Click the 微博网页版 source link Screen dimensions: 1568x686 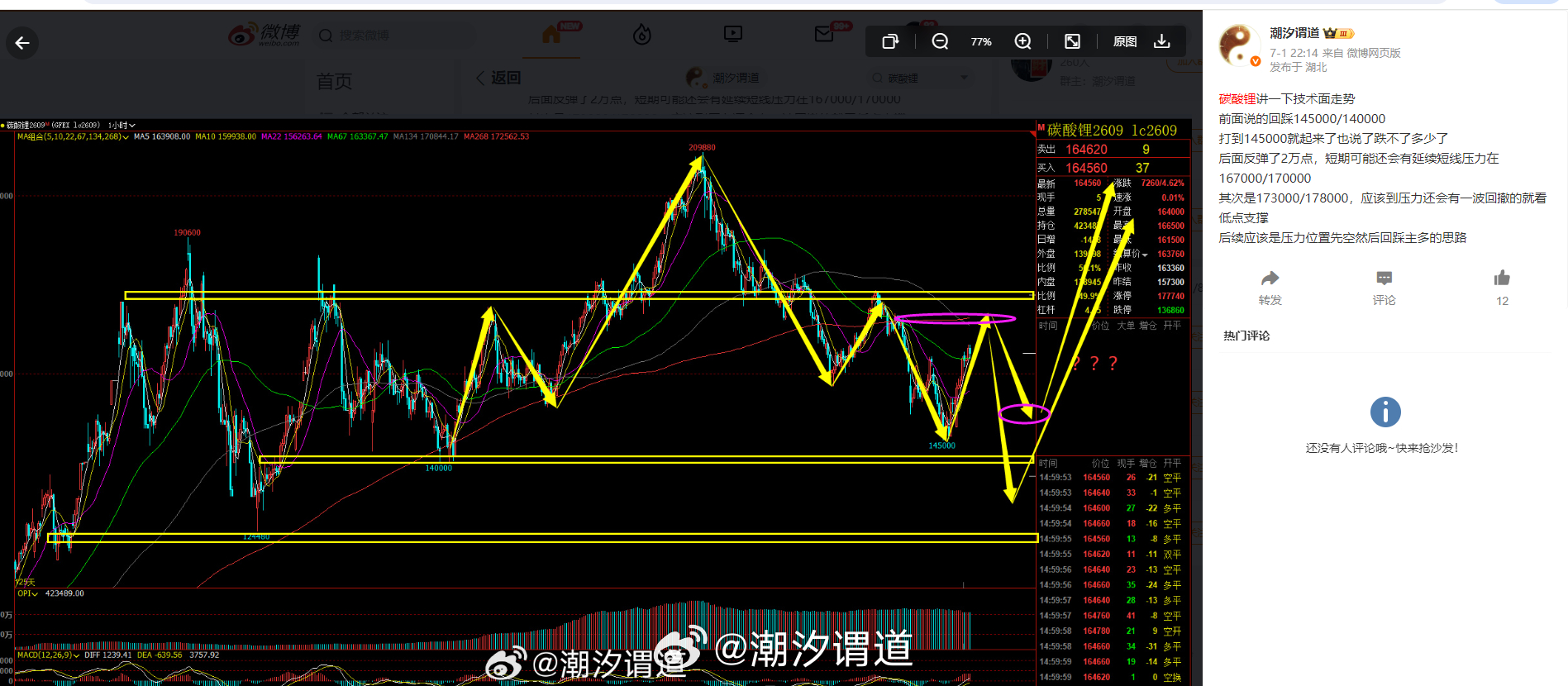pyautogui.click(x=1374, y=53)
